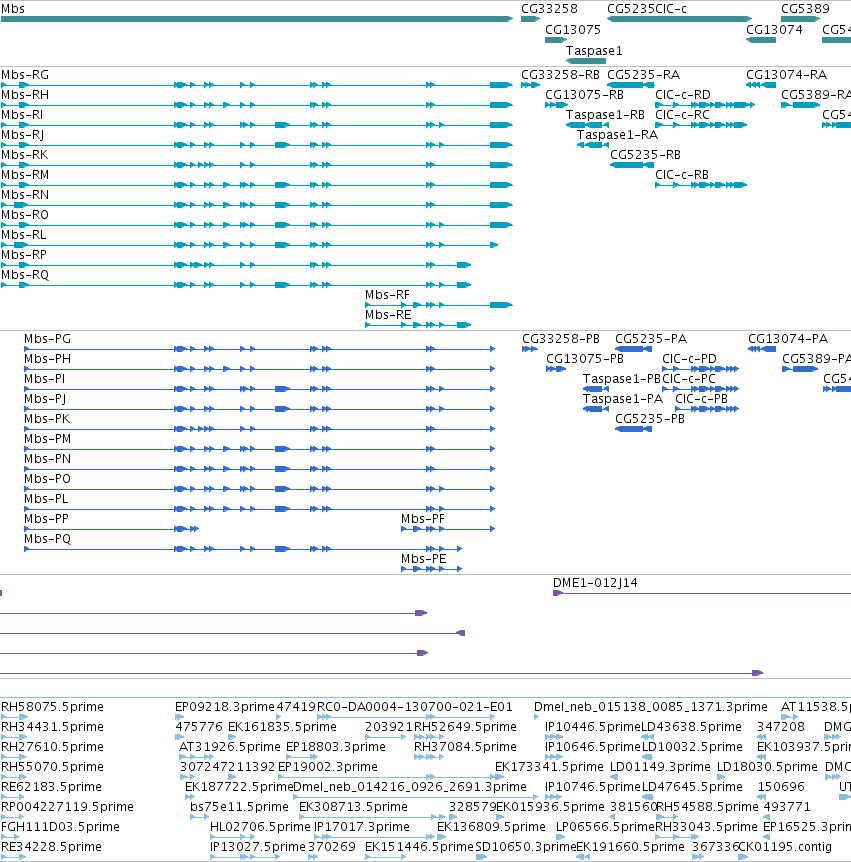Click Taspase1-RA transcript label

coord(617,135)
